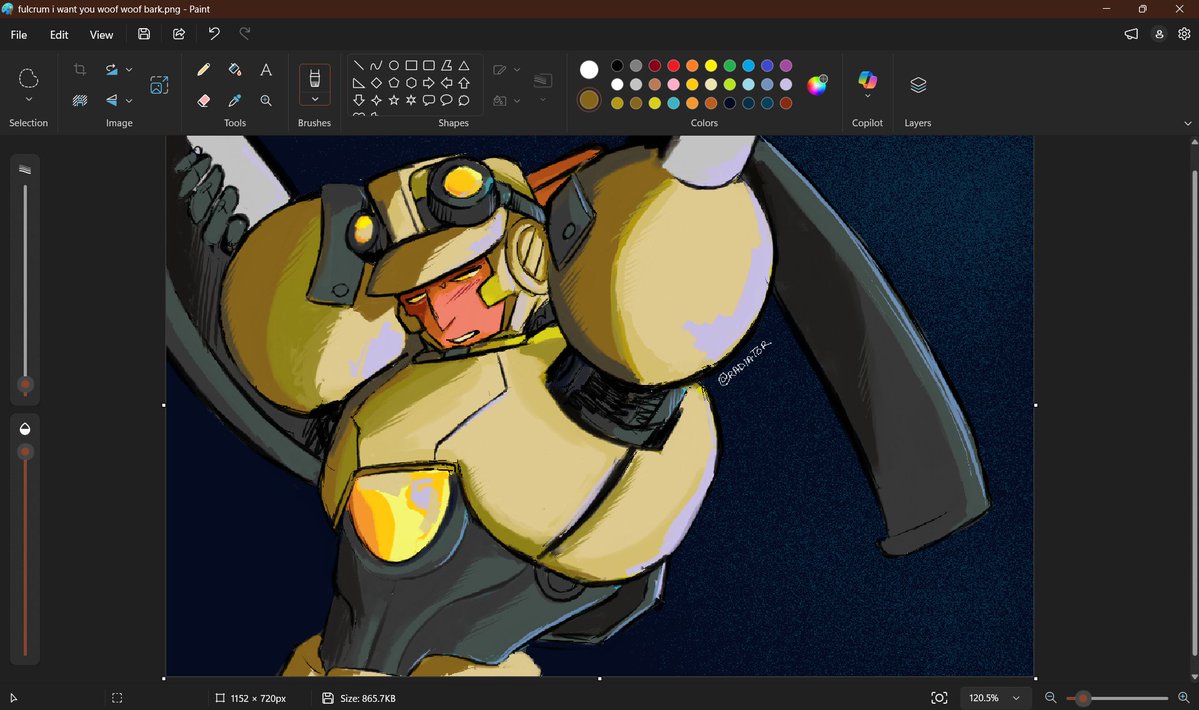Viewport: 1199px width, 710px height.
Task: Select the Pencil tool
Action: tap(203, 70)
